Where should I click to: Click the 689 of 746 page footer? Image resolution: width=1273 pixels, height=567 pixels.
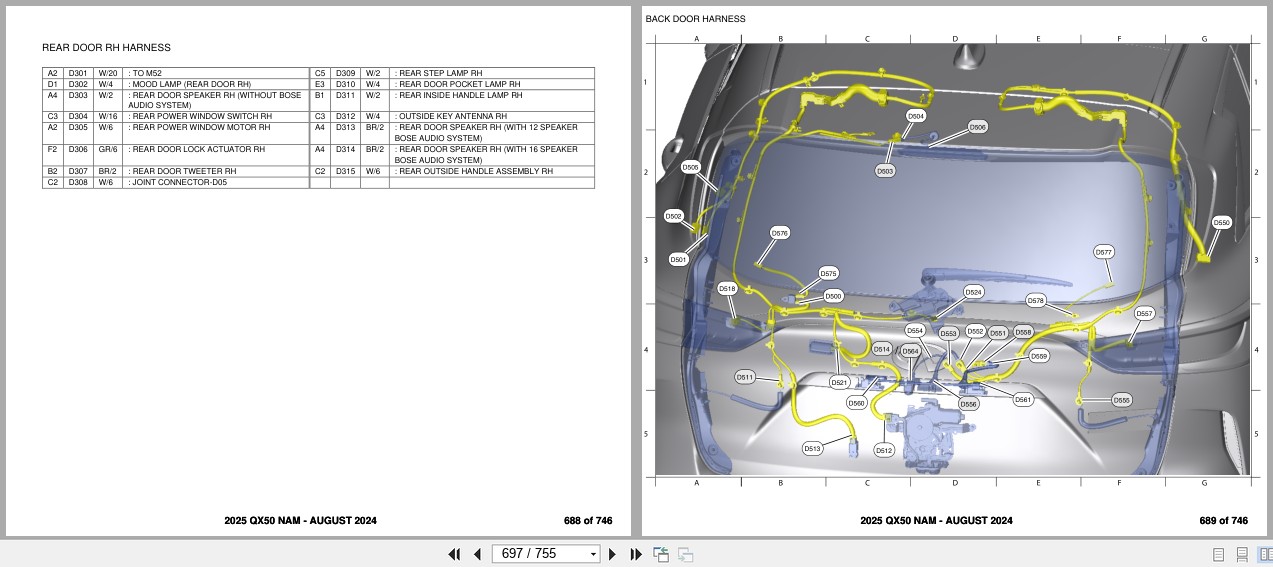pyautogui.click(x=1223, y=520)
